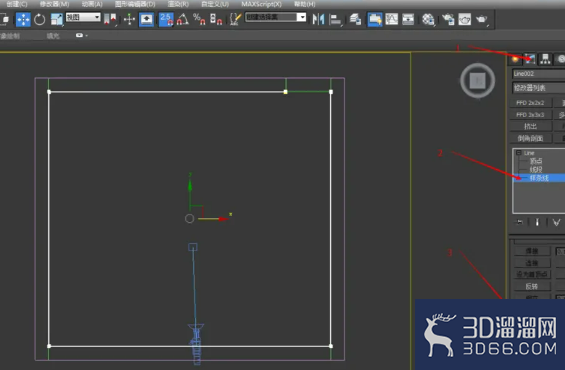The height and width of the screenshot is (370, 565).
Task: Toggle the Show End Result icon
Action: tap(537, 222)
